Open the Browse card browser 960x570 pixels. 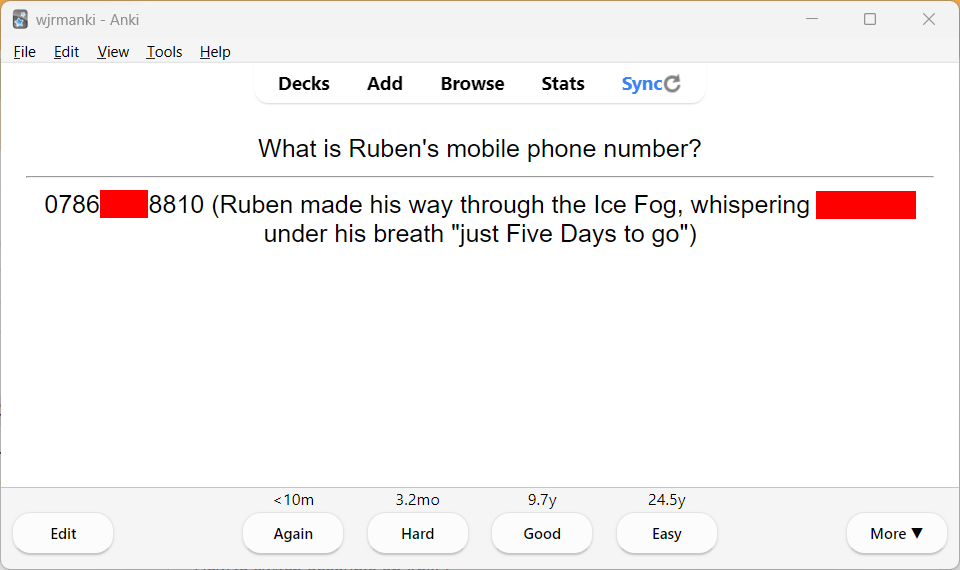472,84
